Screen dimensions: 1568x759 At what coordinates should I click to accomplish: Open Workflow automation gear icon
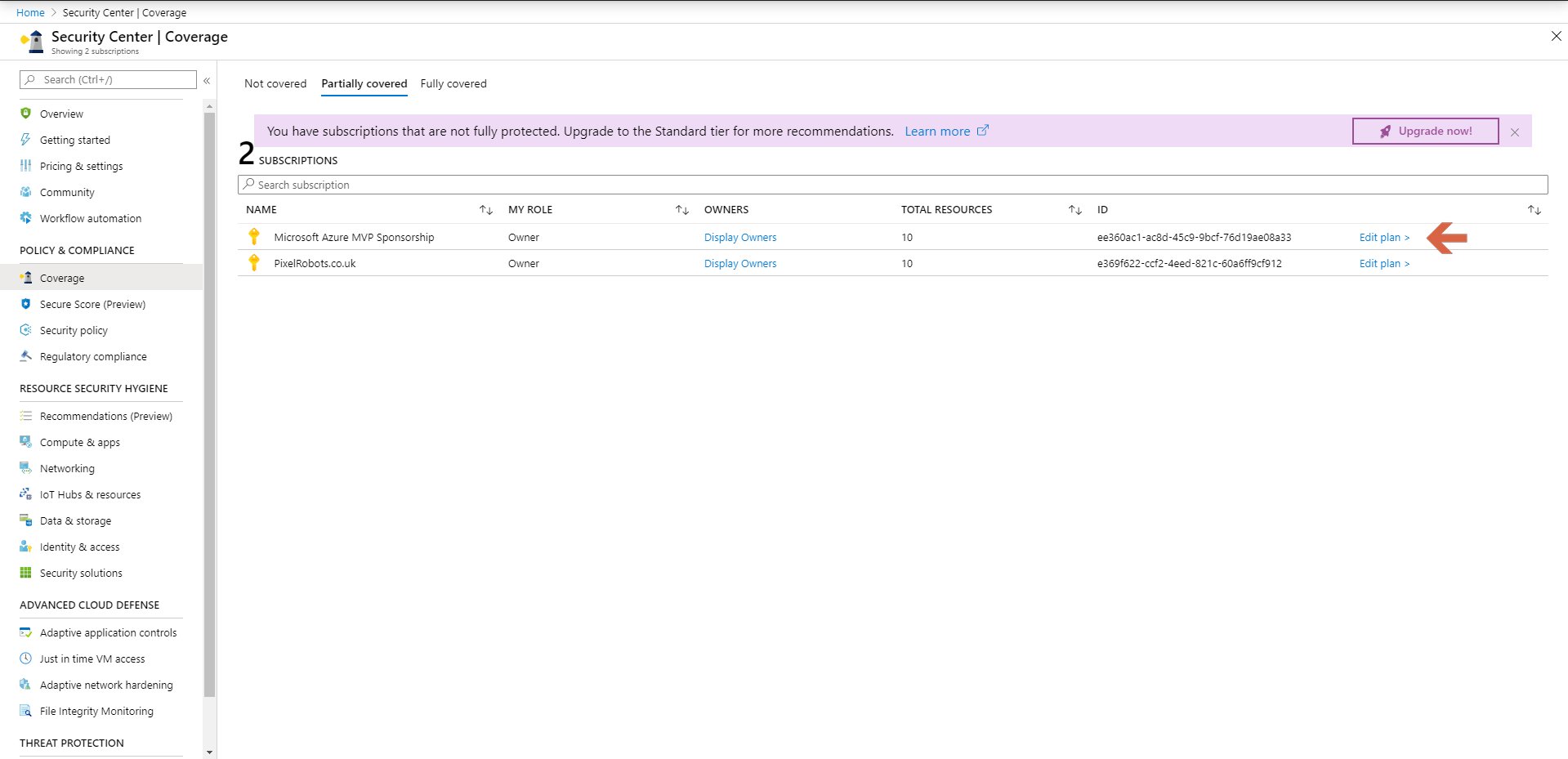point(25,218)
